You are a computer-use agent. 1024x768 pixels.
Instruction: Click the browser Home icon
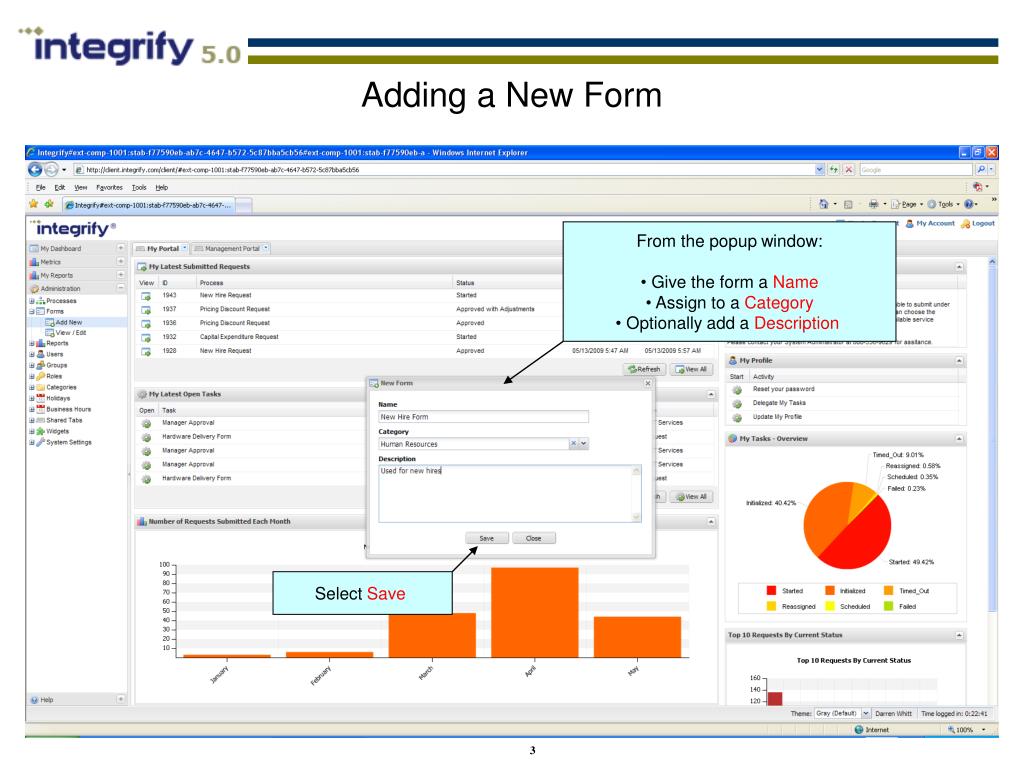click(x=824, y=204)
